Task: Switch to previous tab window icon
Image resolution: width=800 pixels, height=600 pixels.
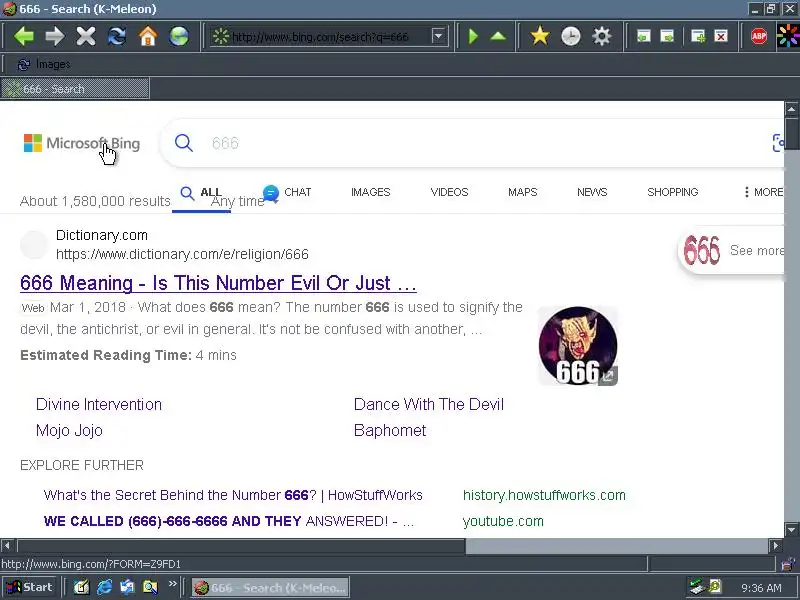Action: (x=644, y=36)
